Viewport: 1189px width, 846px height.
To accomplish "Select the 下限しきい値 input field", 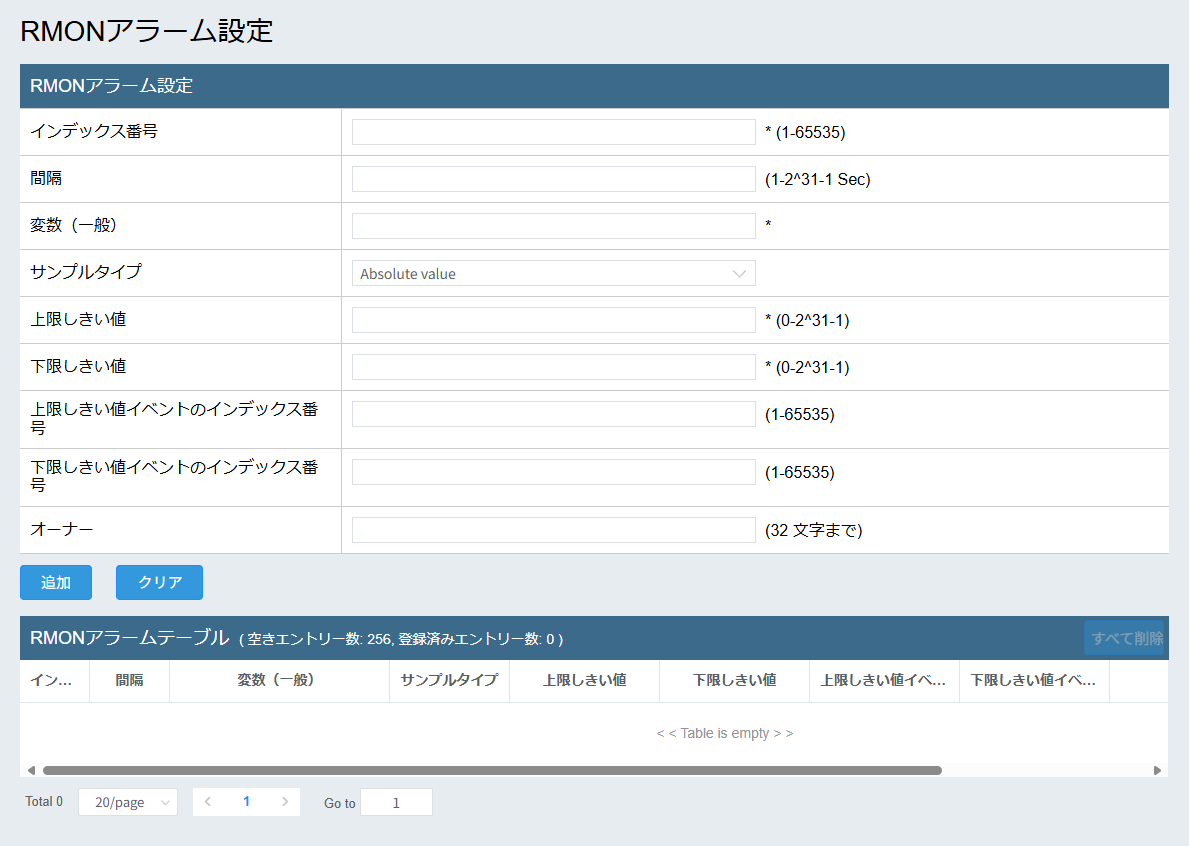I will point(553,367).
